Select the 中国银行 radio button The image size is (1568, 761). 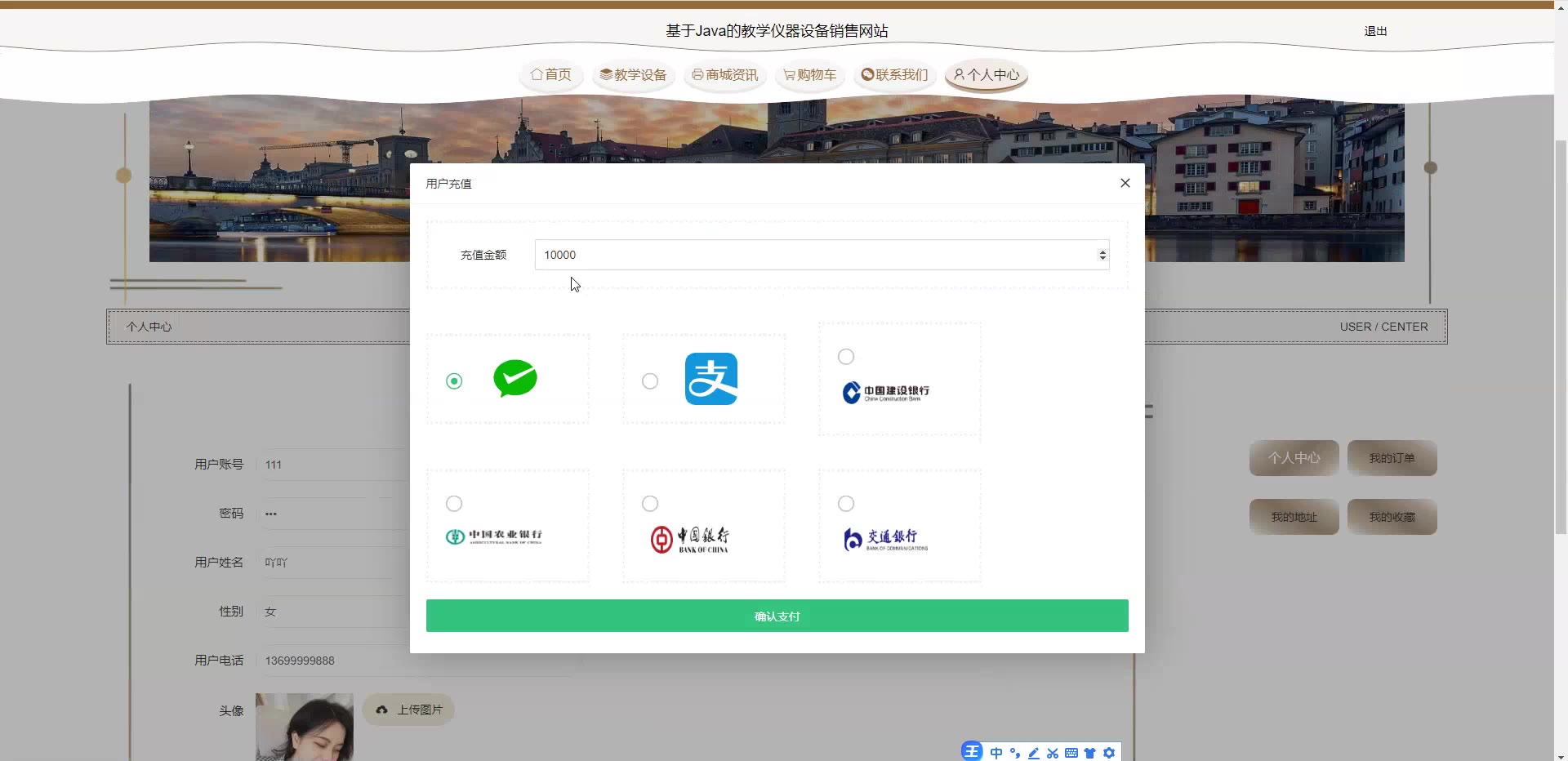[650, 504]
